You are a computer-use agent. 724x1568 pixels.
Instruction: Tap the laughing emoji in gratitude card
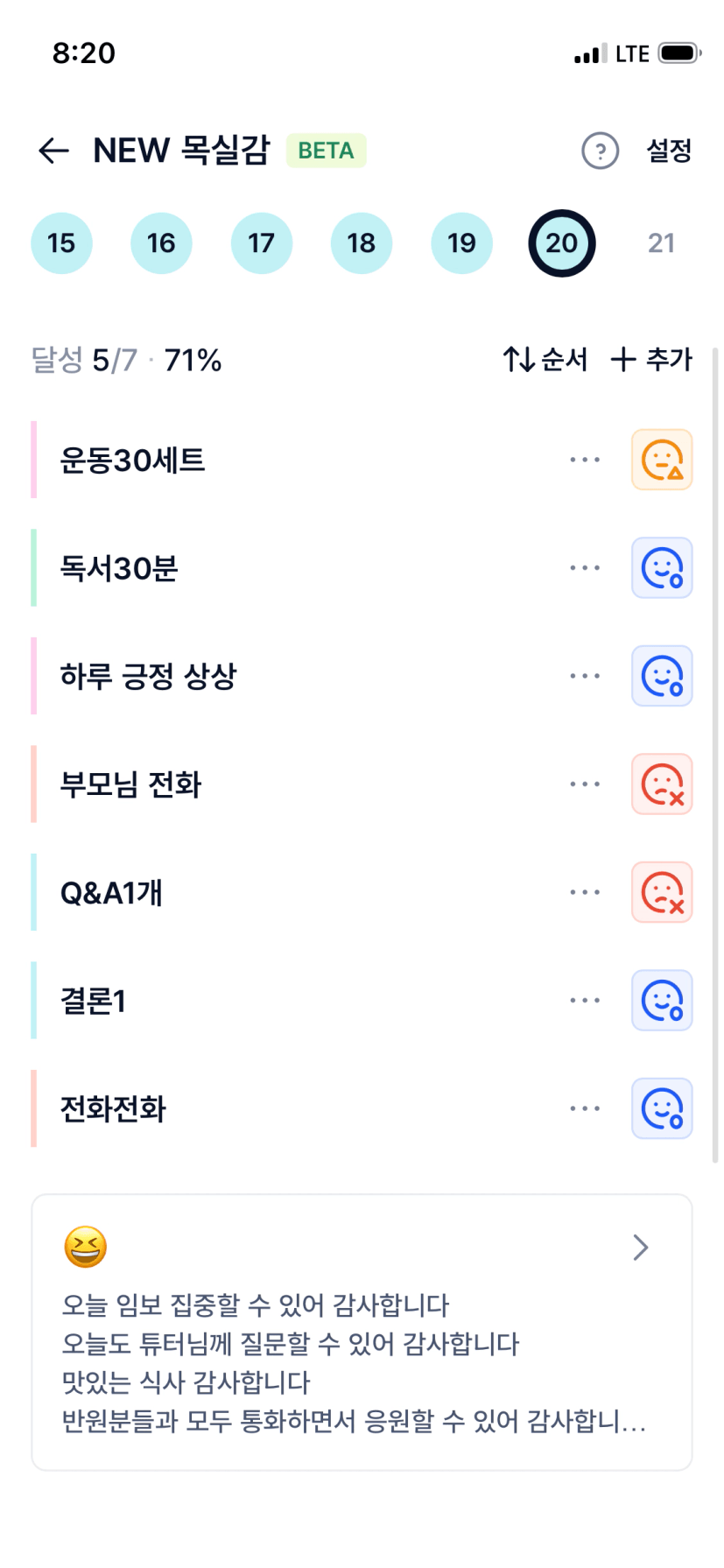coord(85,1247)
